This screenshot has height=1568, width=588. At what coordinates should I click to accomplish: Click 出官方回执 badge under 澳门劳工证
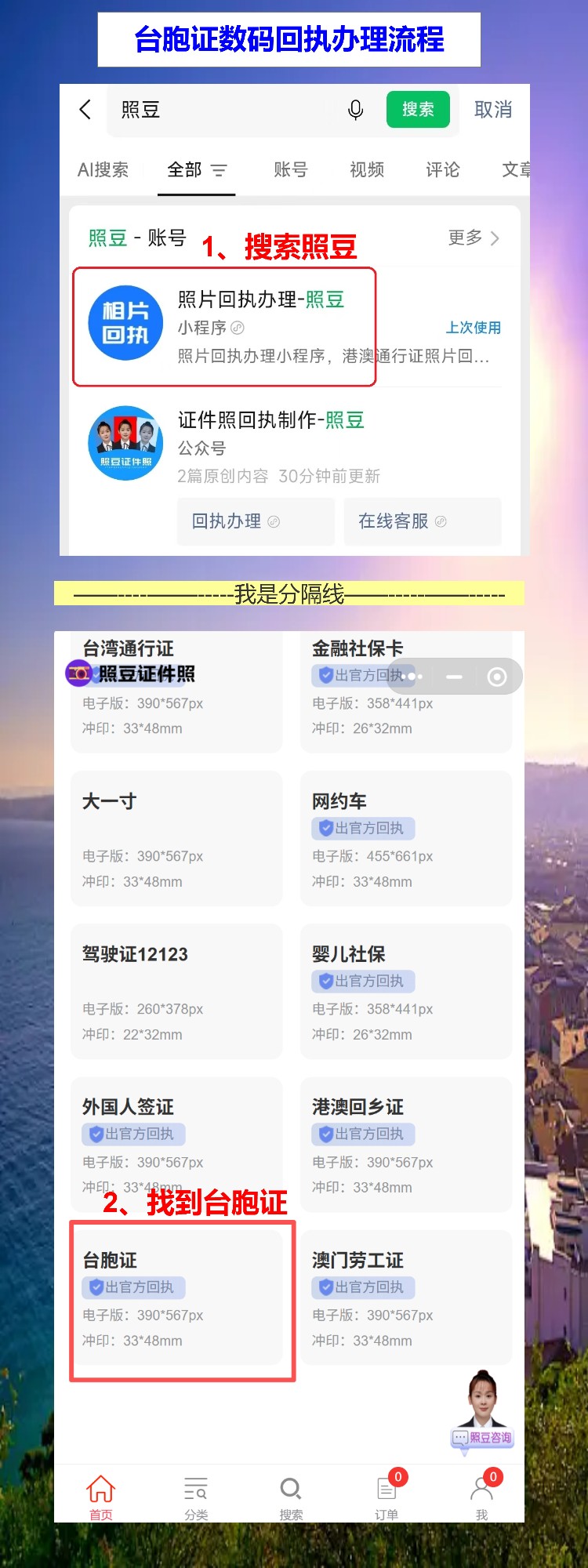[364, 1287]
